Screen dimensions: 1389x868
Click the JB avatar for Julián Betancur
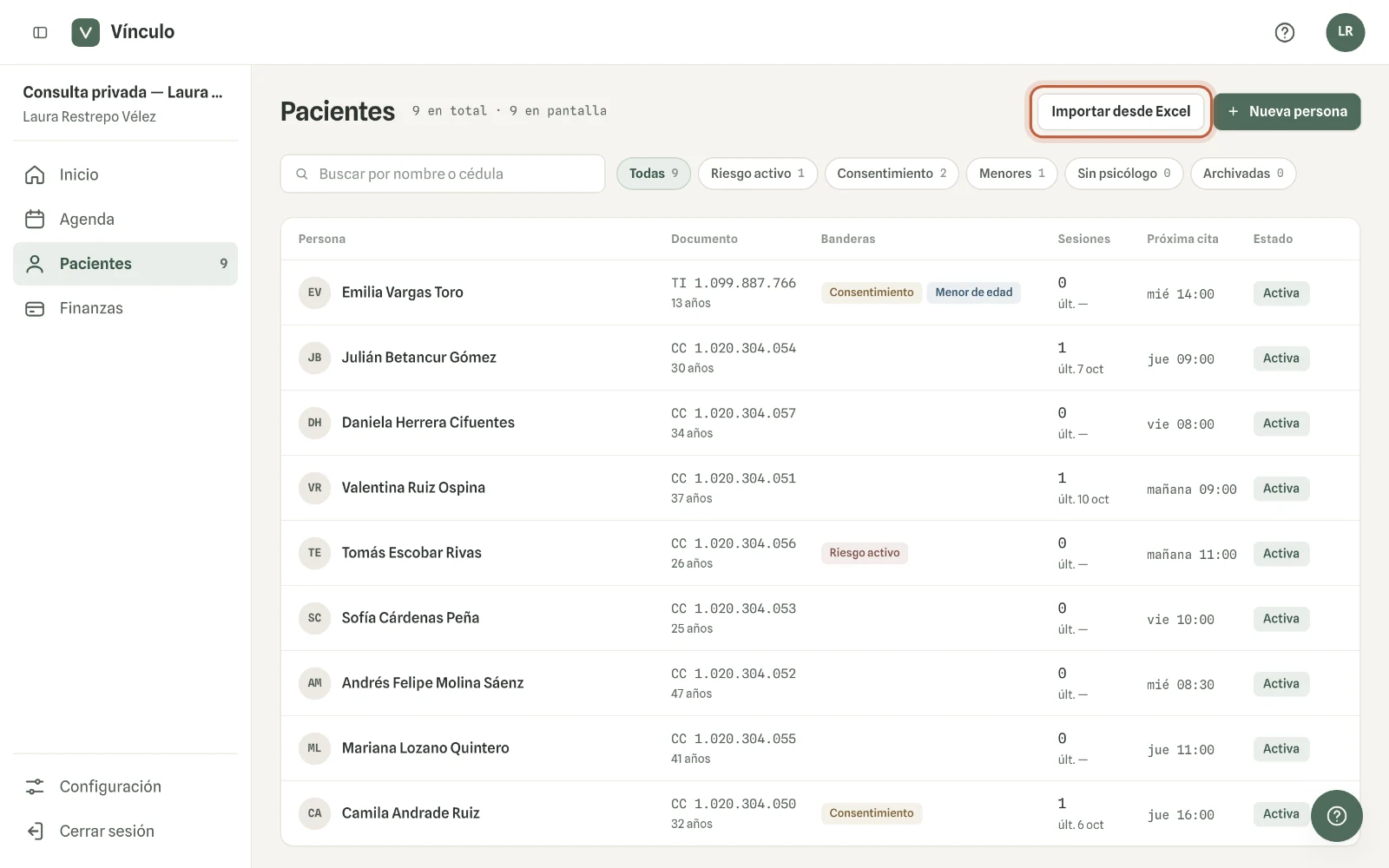[314, 358]
